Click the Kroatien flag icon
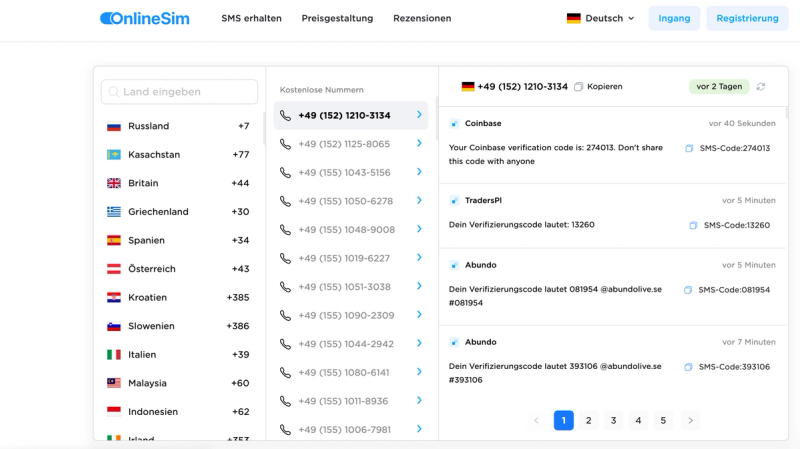800x449 pixels. pyautogui.click(x=114, y=297)
